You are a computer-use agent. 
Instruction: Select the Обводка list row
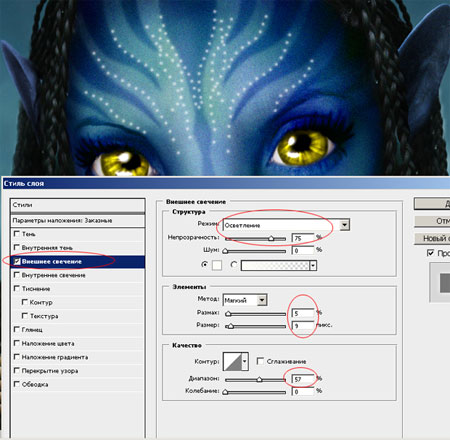[78, 384]
